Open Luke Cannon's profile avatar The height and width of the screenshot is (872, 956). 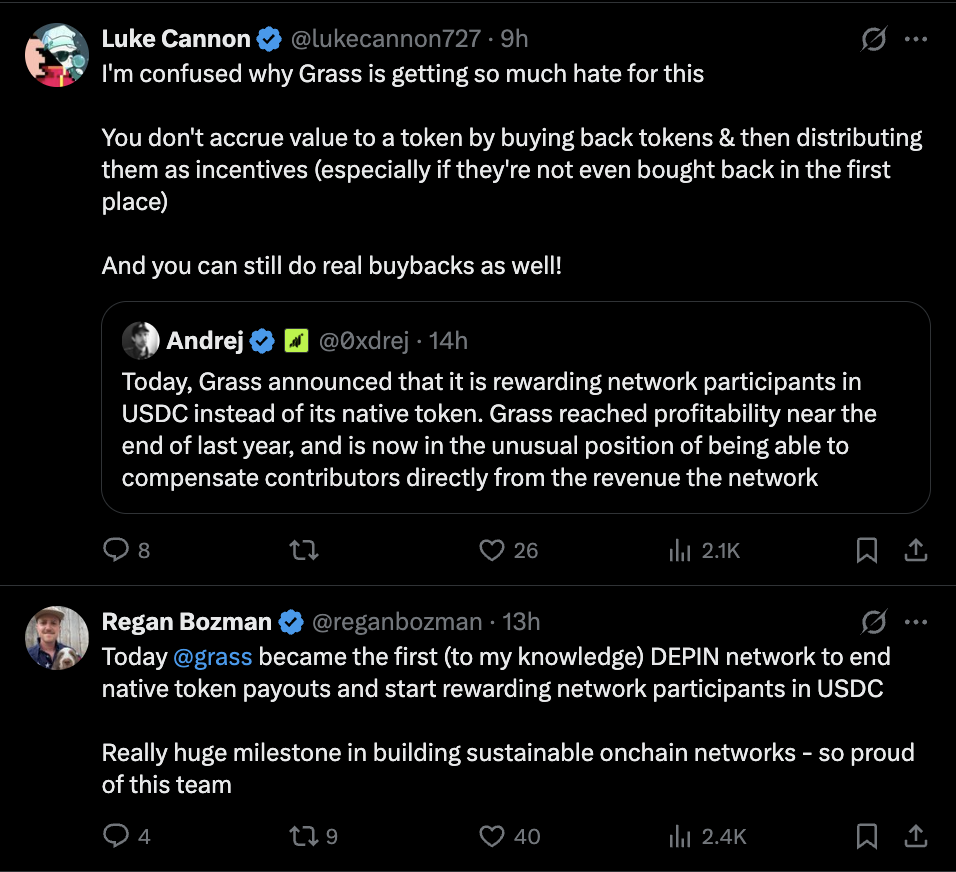point(57,55)
